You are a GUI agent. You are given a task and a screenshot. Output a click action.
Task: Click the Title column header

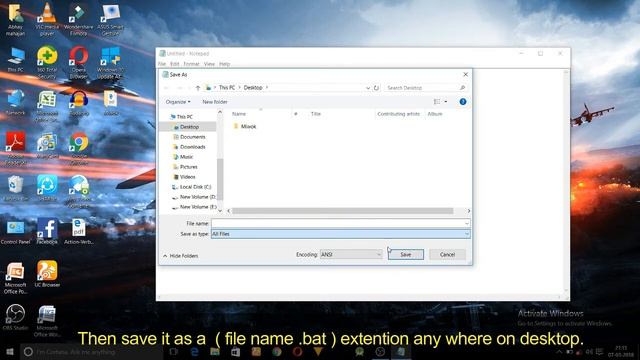316,114
